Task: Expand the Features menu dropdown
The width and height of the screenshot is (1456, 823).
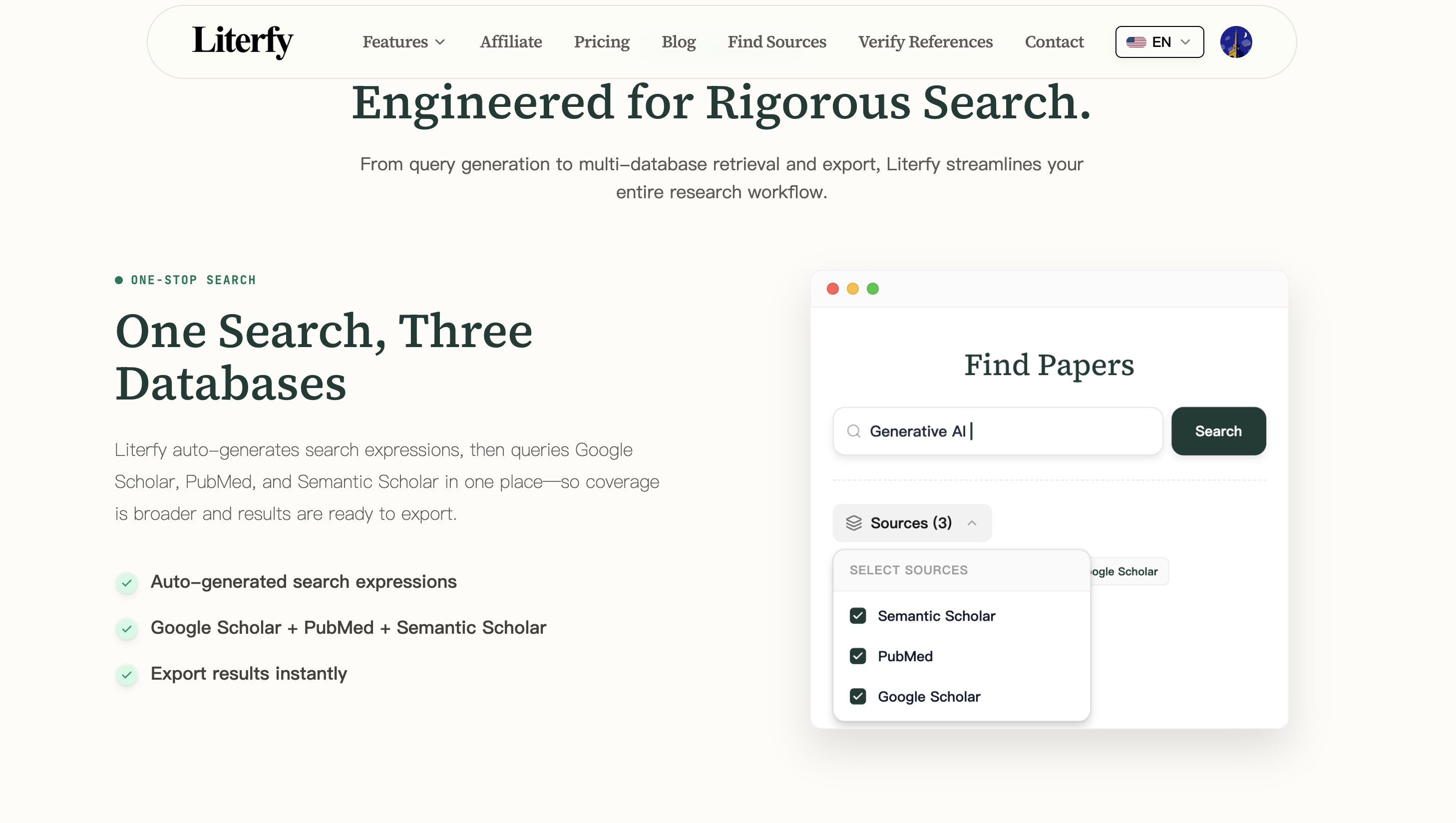Action: coord(403,42)
